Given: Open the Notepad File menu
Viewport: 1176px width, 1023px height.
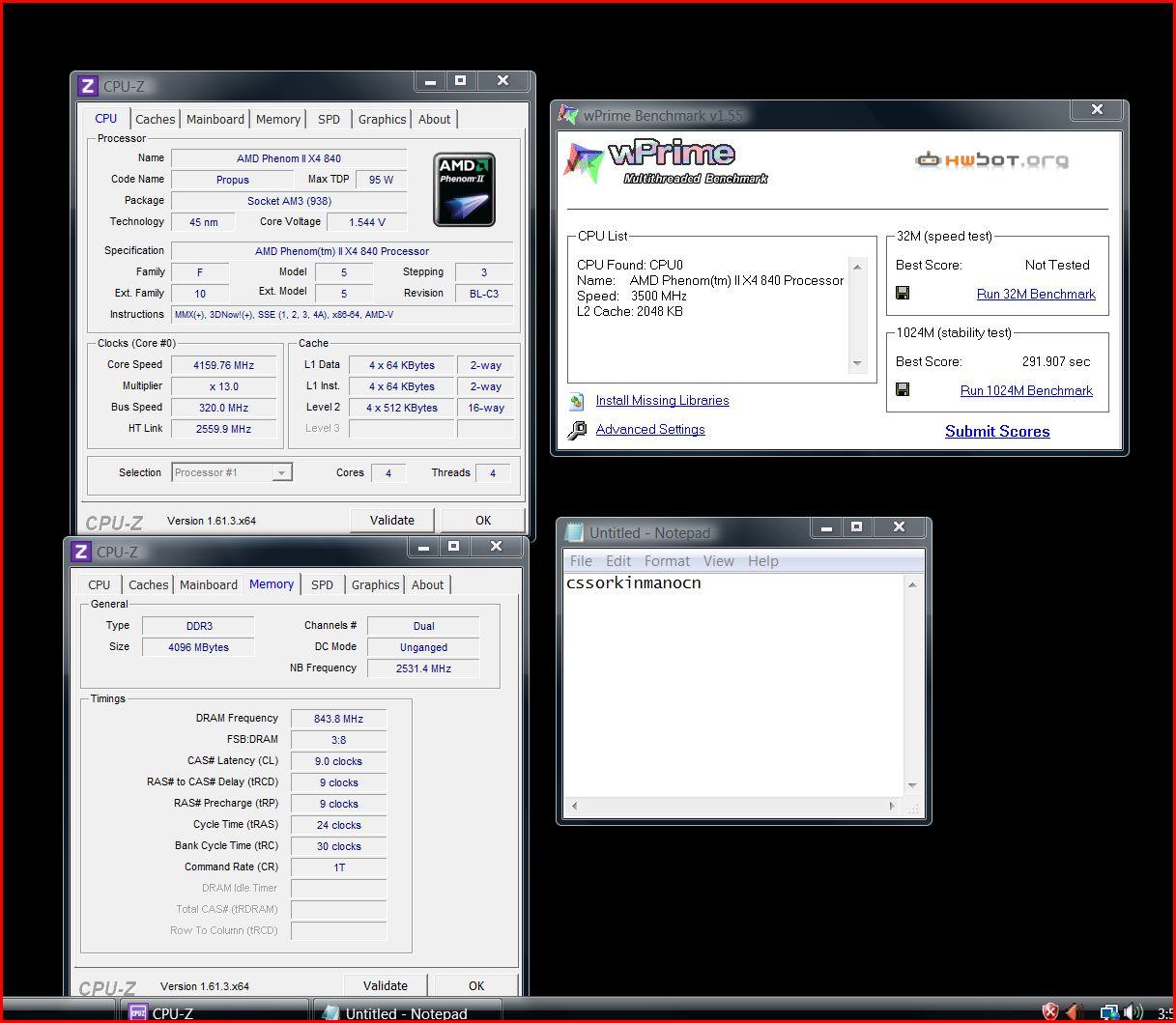Looking at the screenshot, I should pos(581,561).
